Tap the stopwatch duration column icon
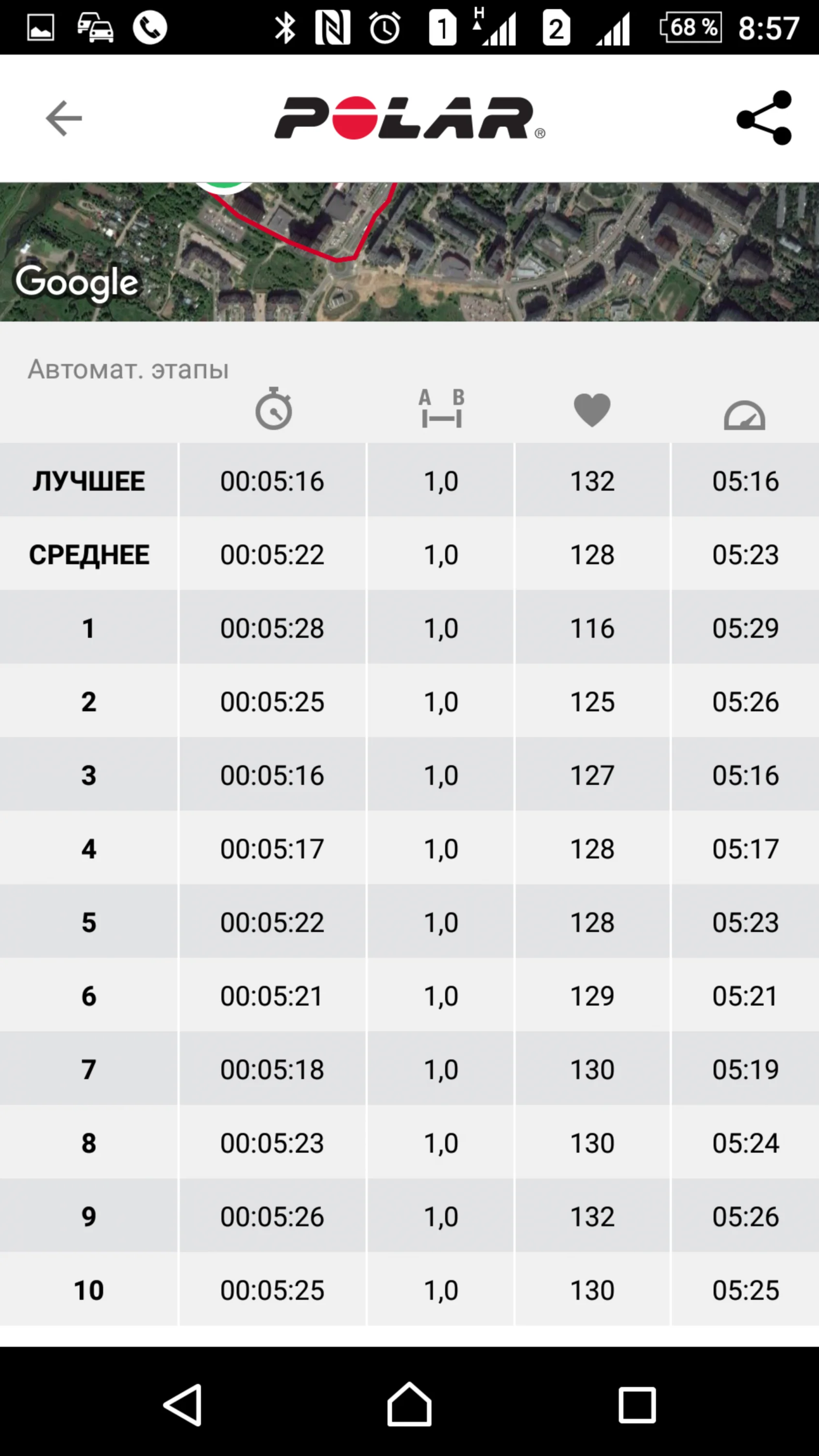 (x=273, y=409)
